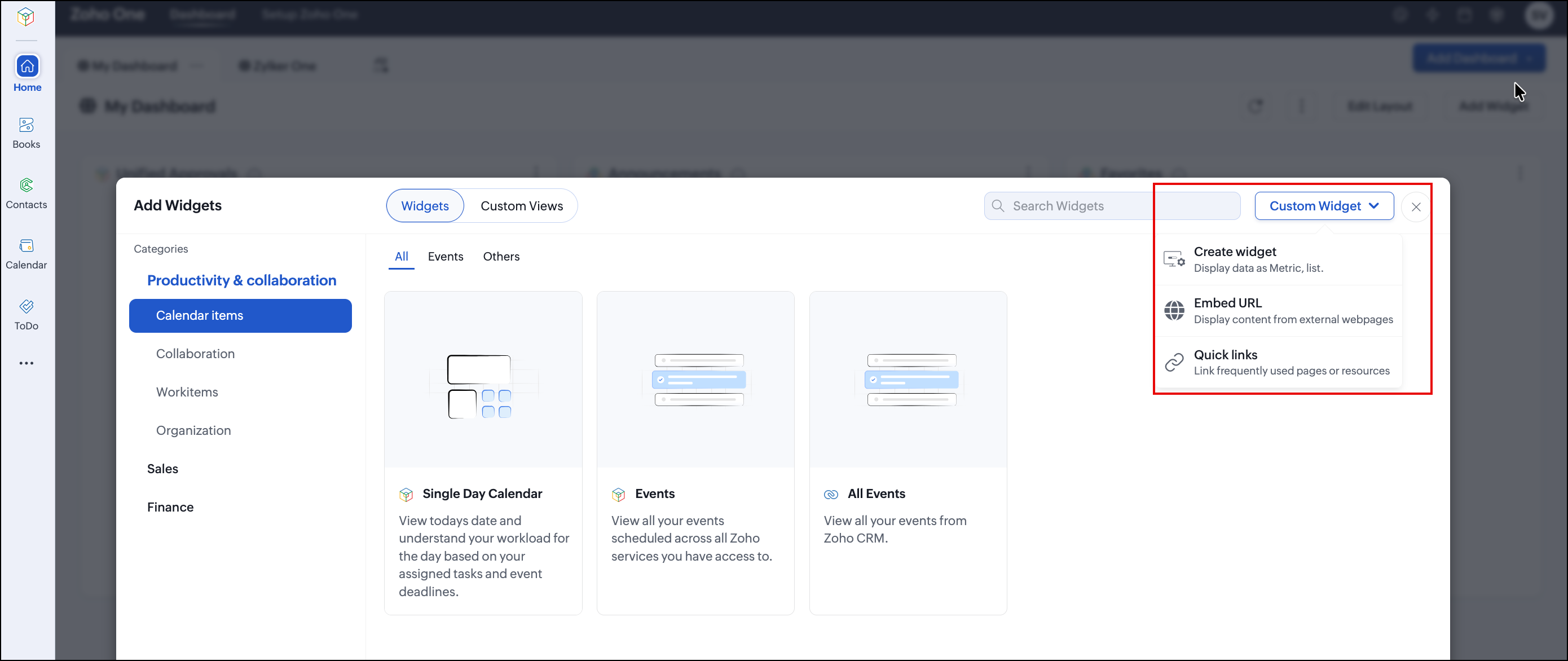Close the Add Widgets dialog
This screenshot has width=1568, height=661.
pyautogui.click(x=1416, y=207)
